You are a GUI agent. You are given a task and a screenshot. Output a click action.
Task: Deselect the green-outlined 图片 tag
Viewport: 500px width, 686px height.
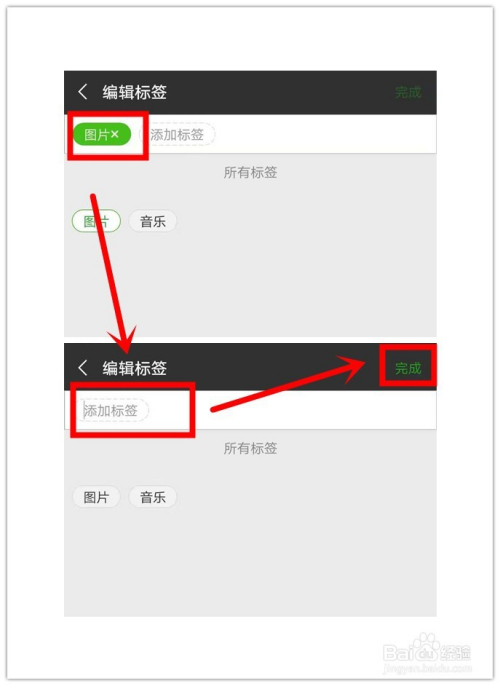(96, 221)
